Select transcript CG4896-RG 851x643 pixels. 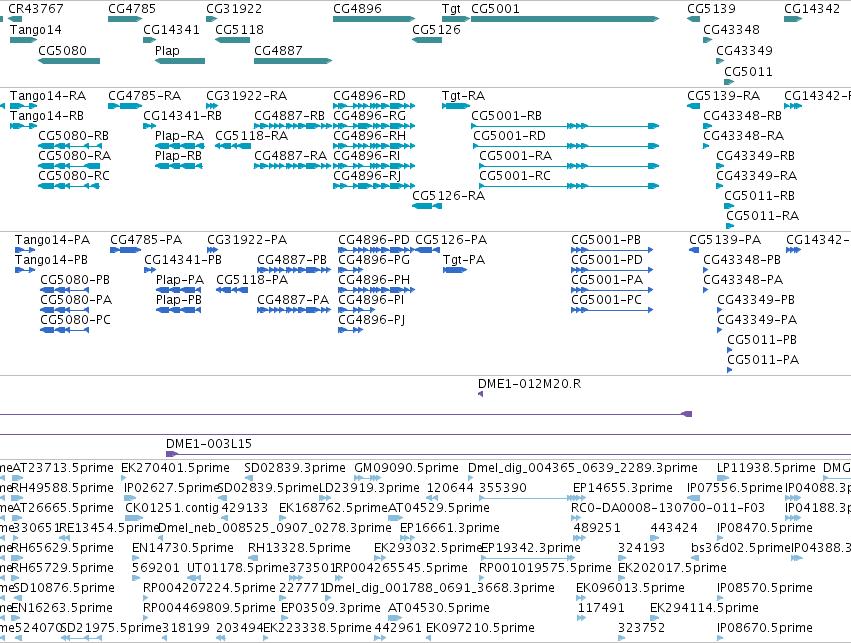pyautogui.click(x=374, y=126)
